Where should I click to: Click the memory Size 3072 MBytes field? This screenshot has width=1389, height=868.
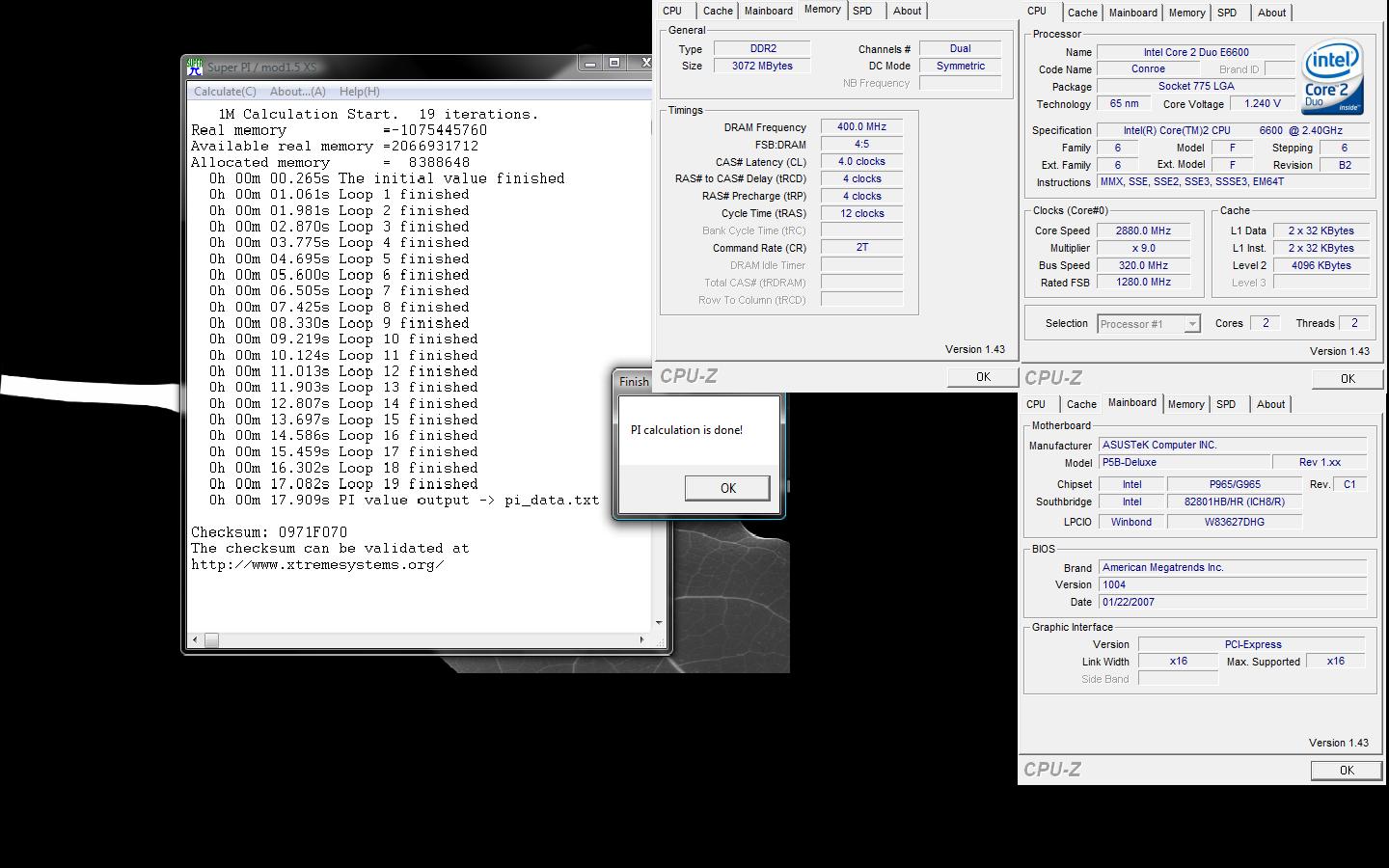click(762, 66)
